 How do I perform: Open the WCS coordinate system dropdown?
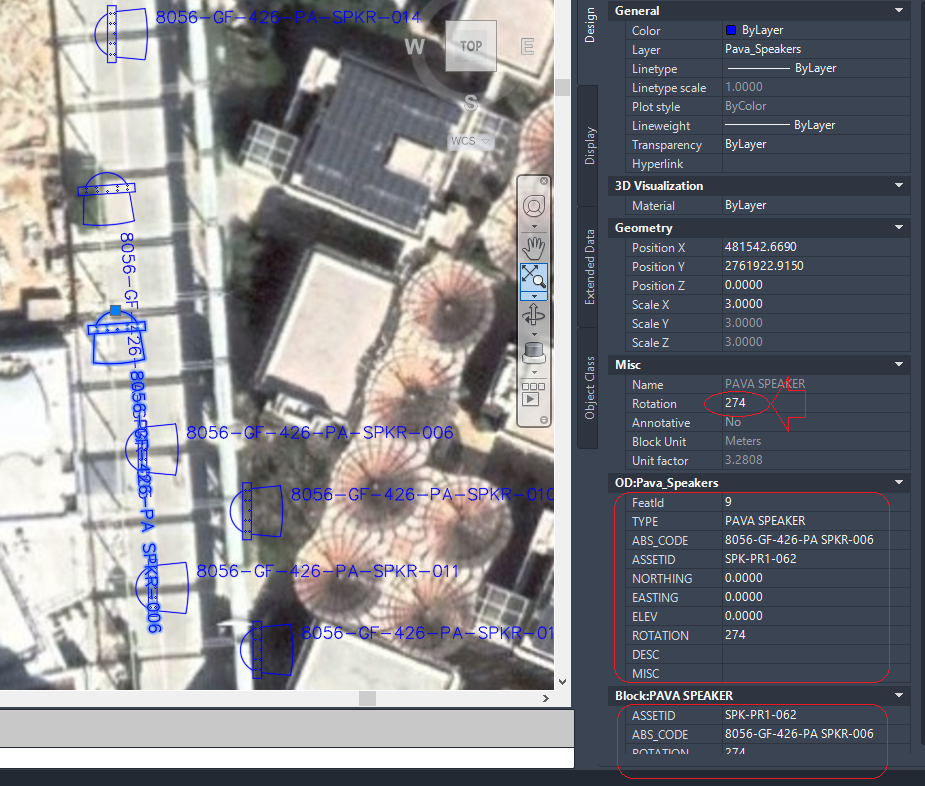(470, 141)
